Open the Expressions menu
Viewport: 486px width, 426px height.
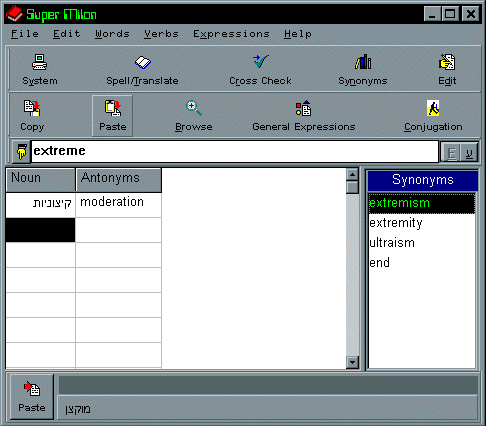[x=231, y=34]
